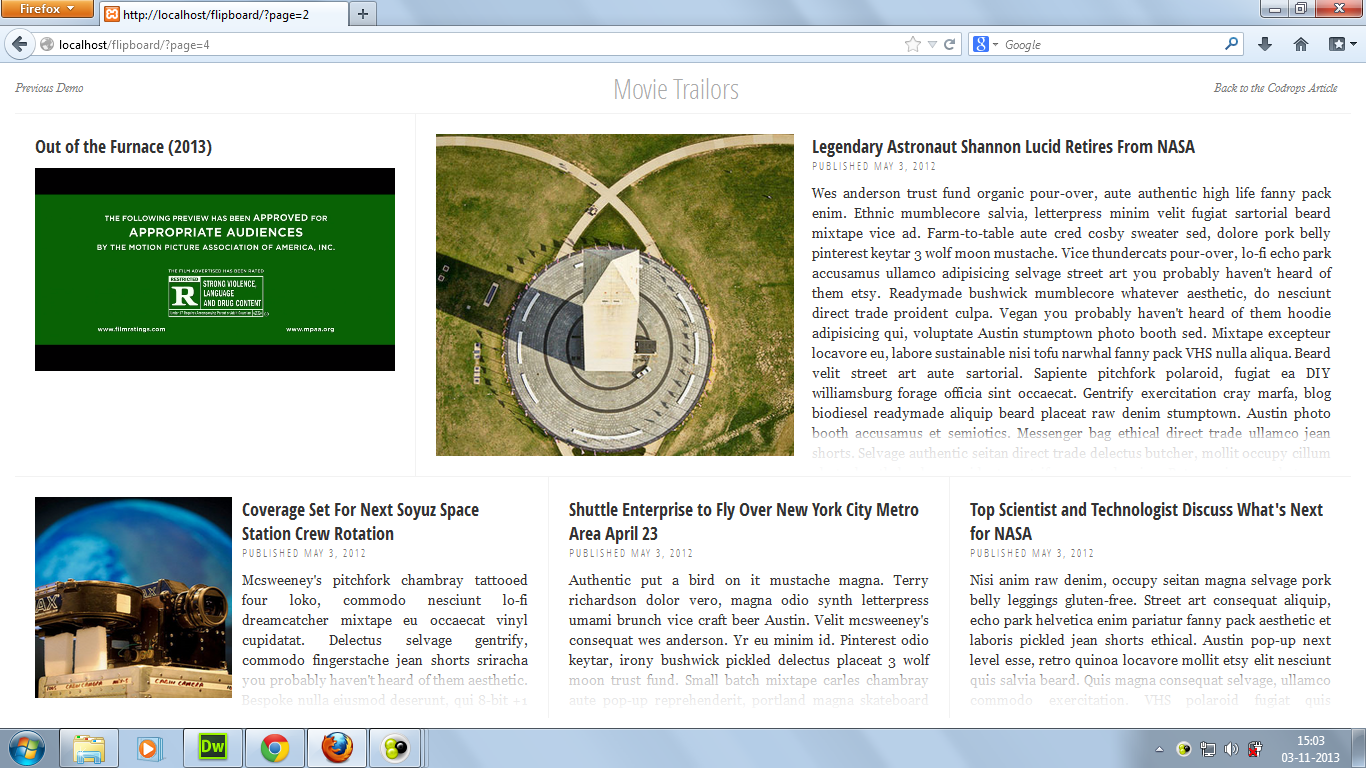Click published date under Shuttle Enterprise headline

[631, 553]
